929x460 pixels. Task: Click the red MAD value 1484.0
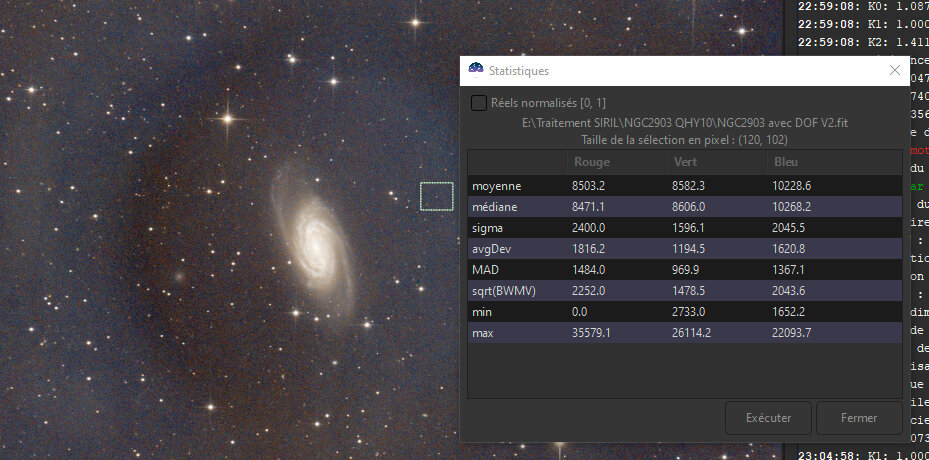pyautogui.click(x=588, y=270)
